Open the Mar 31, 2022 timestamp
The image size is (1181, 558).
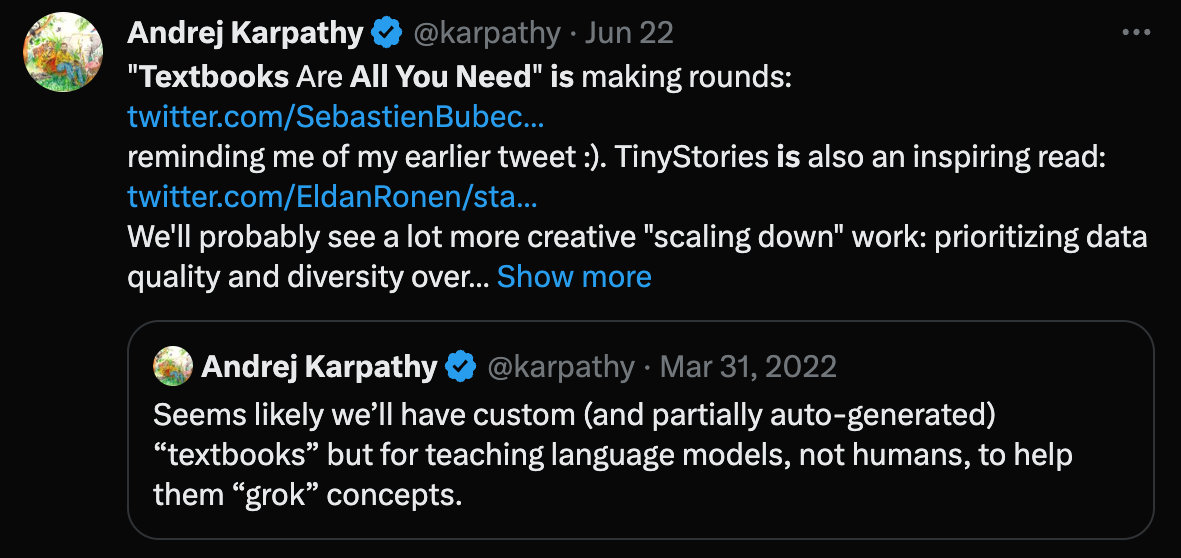(x=748, y=367)
